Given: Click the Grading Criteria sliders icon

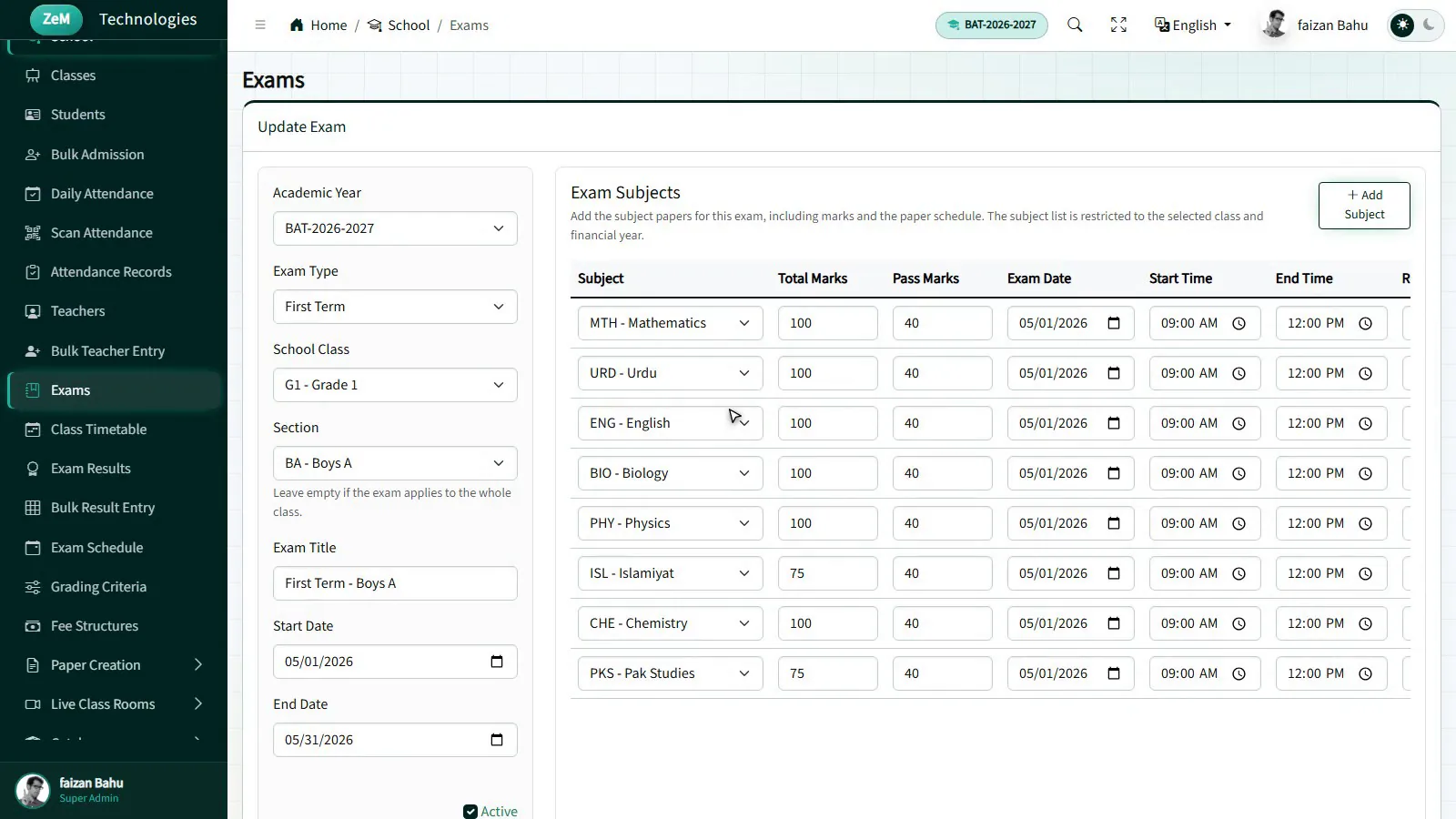Looking at the screenshot, I should click(x=33, y=587).
